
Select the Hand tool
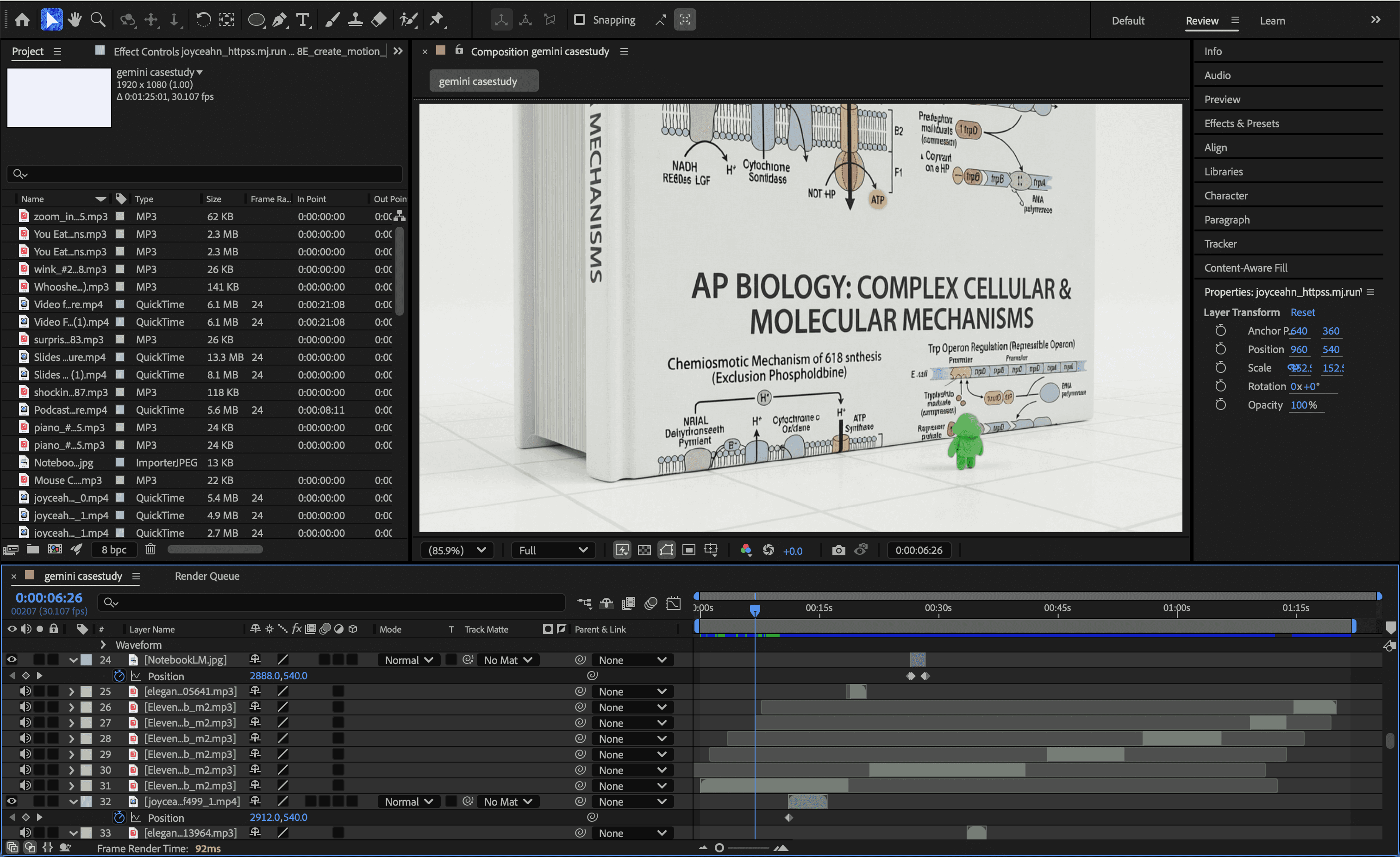75,20
